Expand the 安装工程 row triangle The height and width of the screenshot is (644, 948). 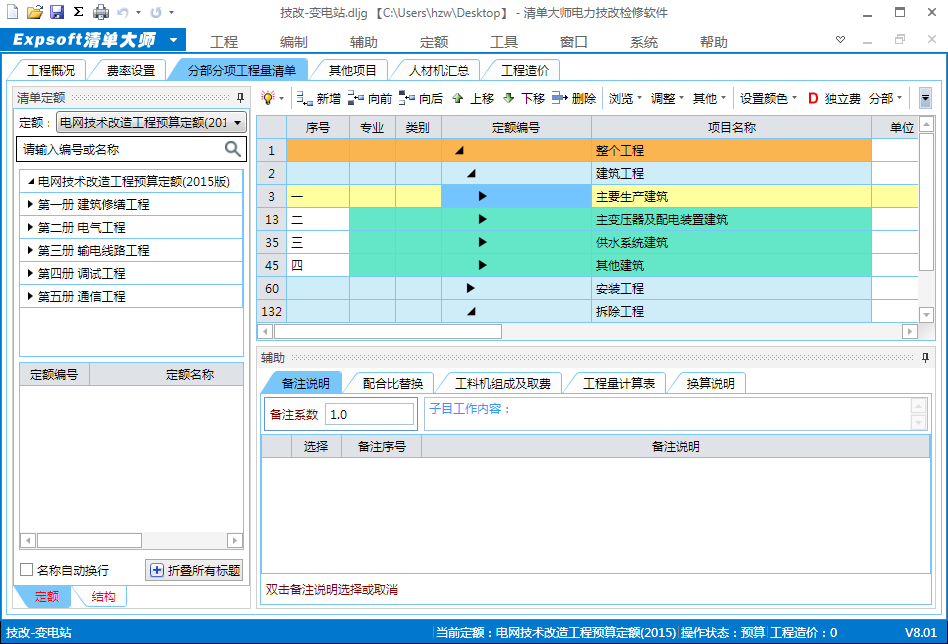[x=470, y=288]
